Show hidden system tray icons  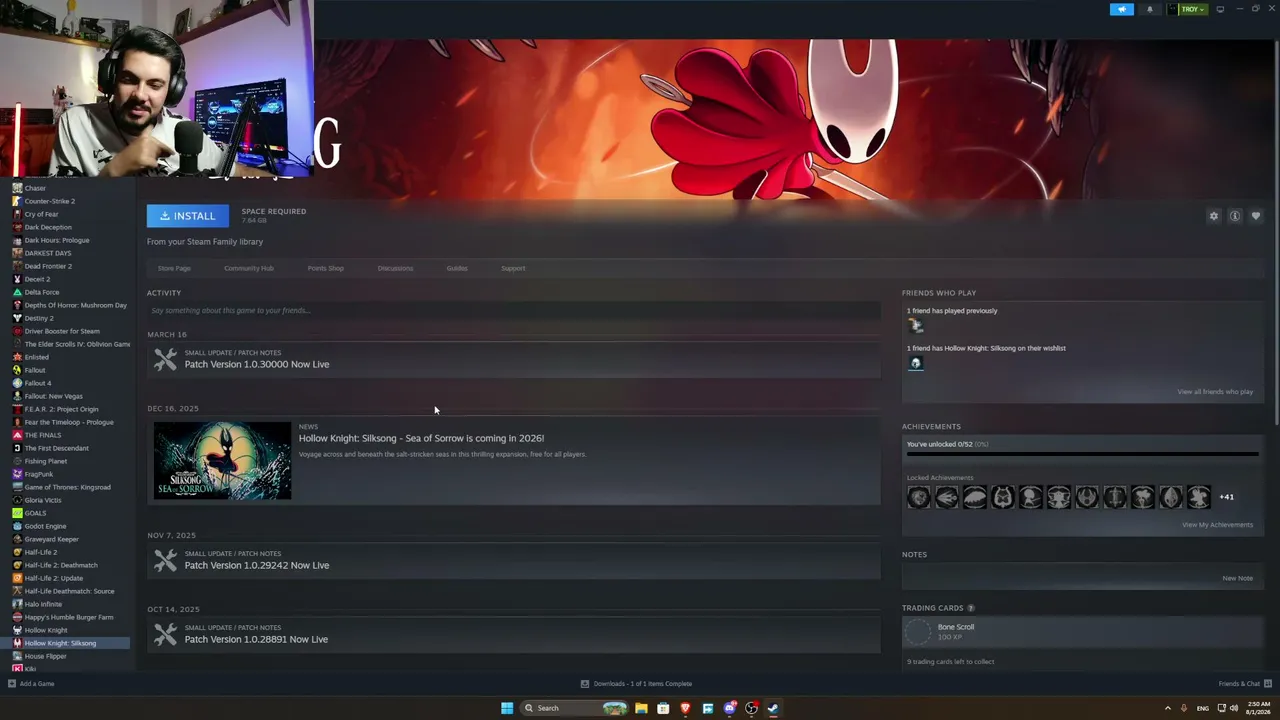(1167, 708)
